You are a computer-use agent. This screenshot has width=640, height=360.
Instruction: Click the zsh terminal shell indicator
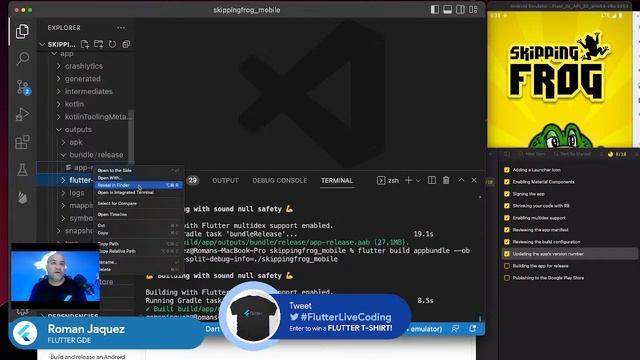click(x=388, y=180)
